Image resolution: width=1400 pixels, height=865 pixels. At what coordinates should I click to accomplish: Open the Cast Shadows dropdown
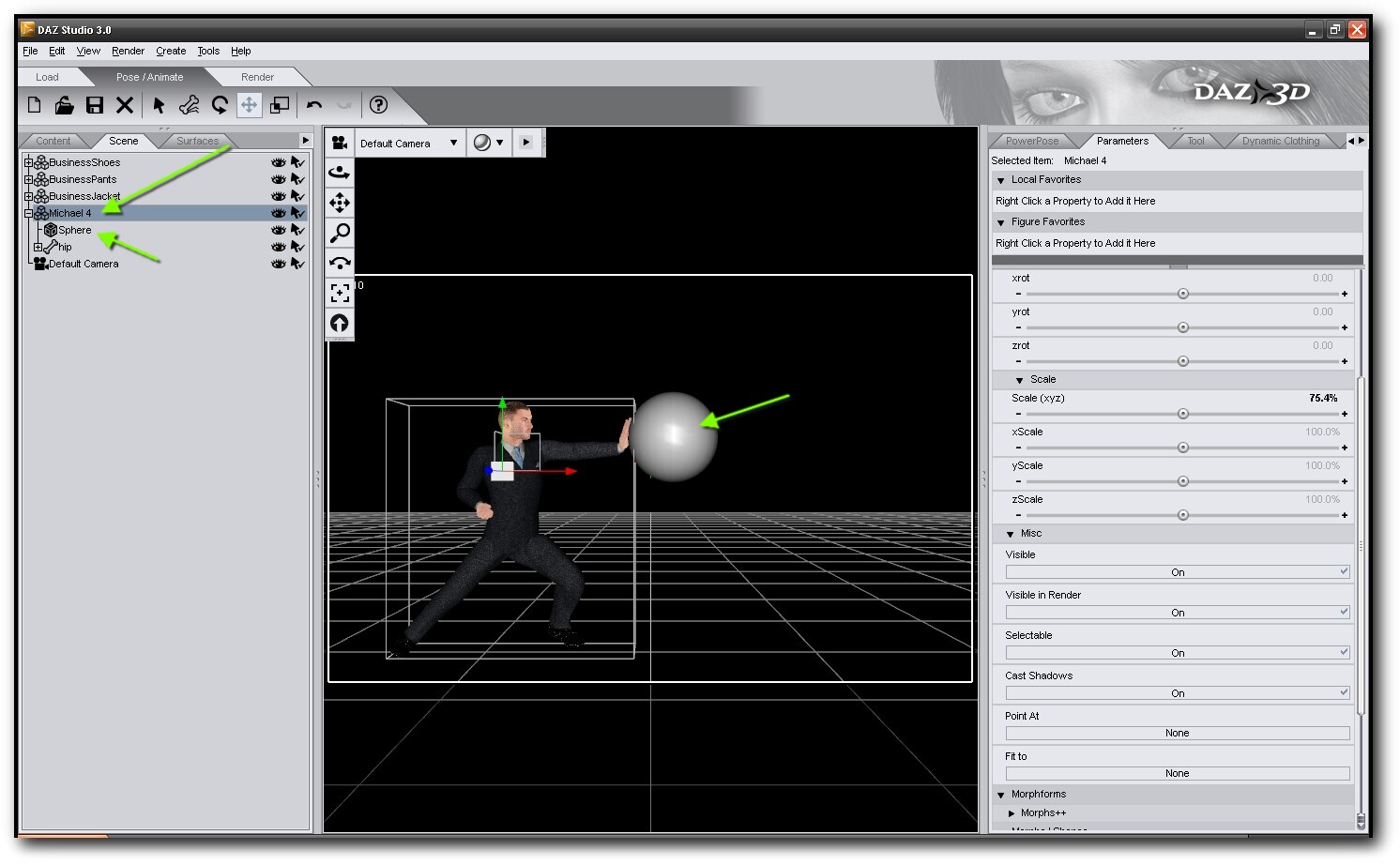pos(1178,693)
